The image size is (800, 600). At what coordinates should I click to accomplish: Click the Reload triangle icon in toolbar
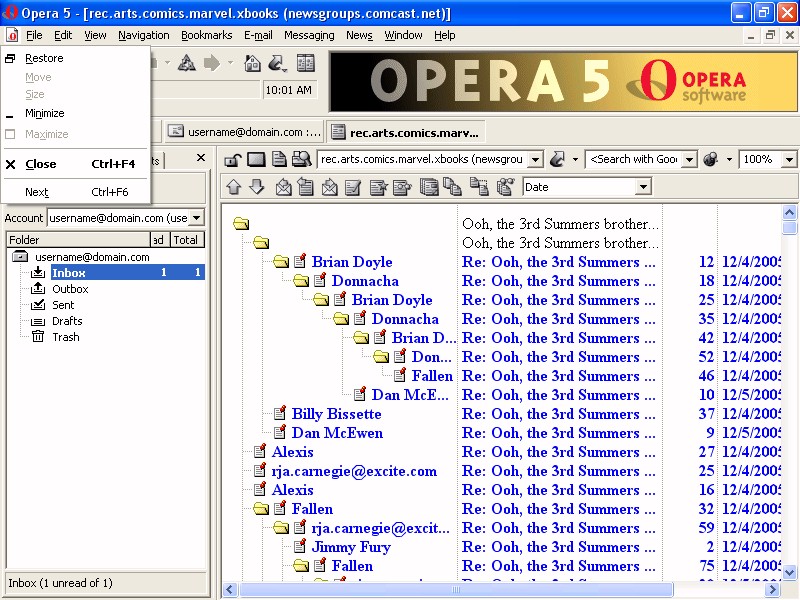(x=186, y=63)
